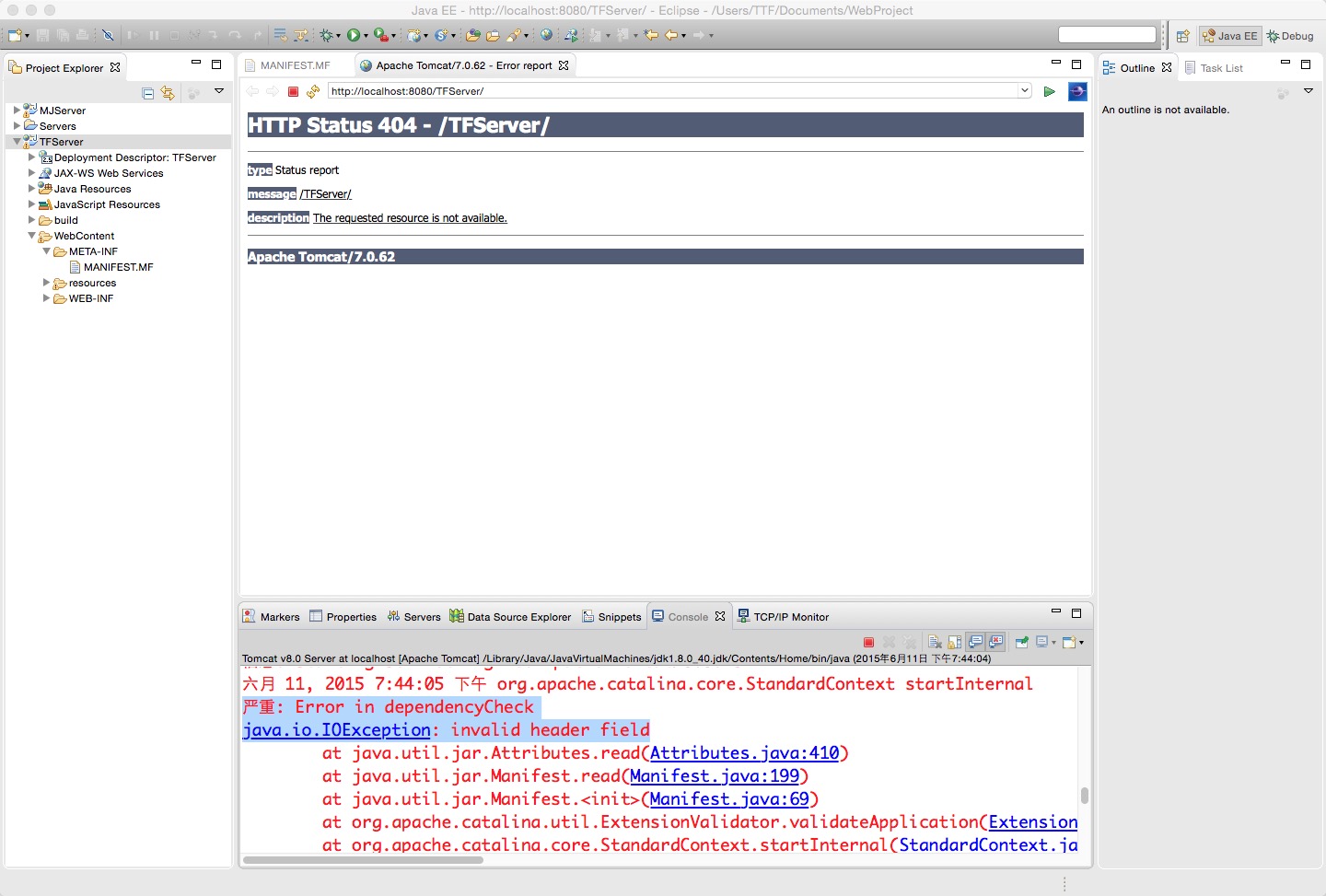Open the Properties tab
The height and width of the screenshot is (896, 1326).
tap(343, 617)
